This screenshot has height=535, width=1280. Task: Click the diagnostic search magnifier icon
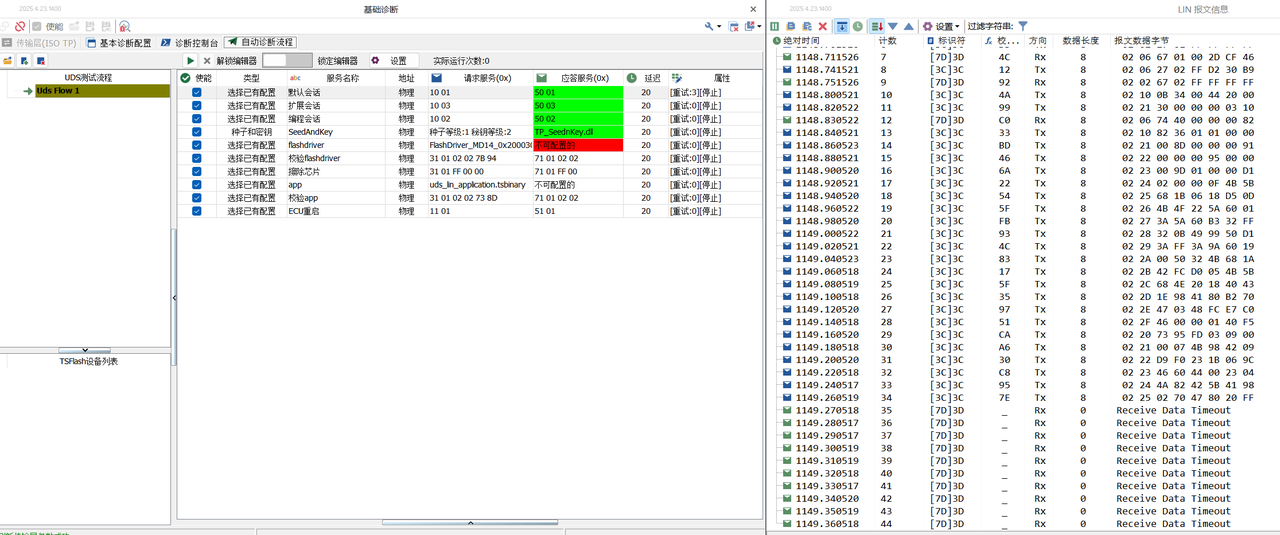pyautogui.click(x=124, y=26)
